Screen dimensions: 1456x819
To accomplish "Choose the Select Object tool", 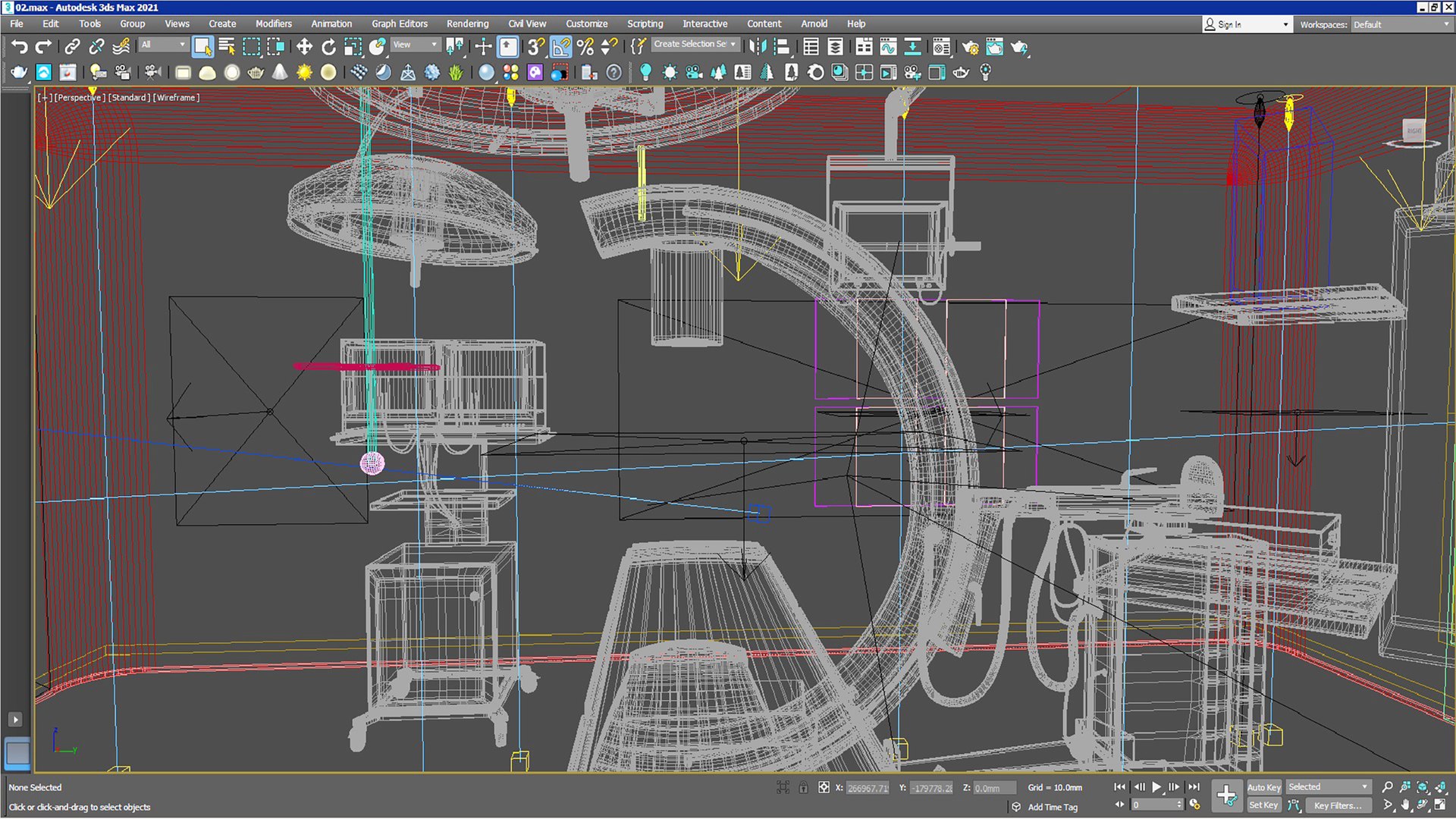I will tap(202, 47).
